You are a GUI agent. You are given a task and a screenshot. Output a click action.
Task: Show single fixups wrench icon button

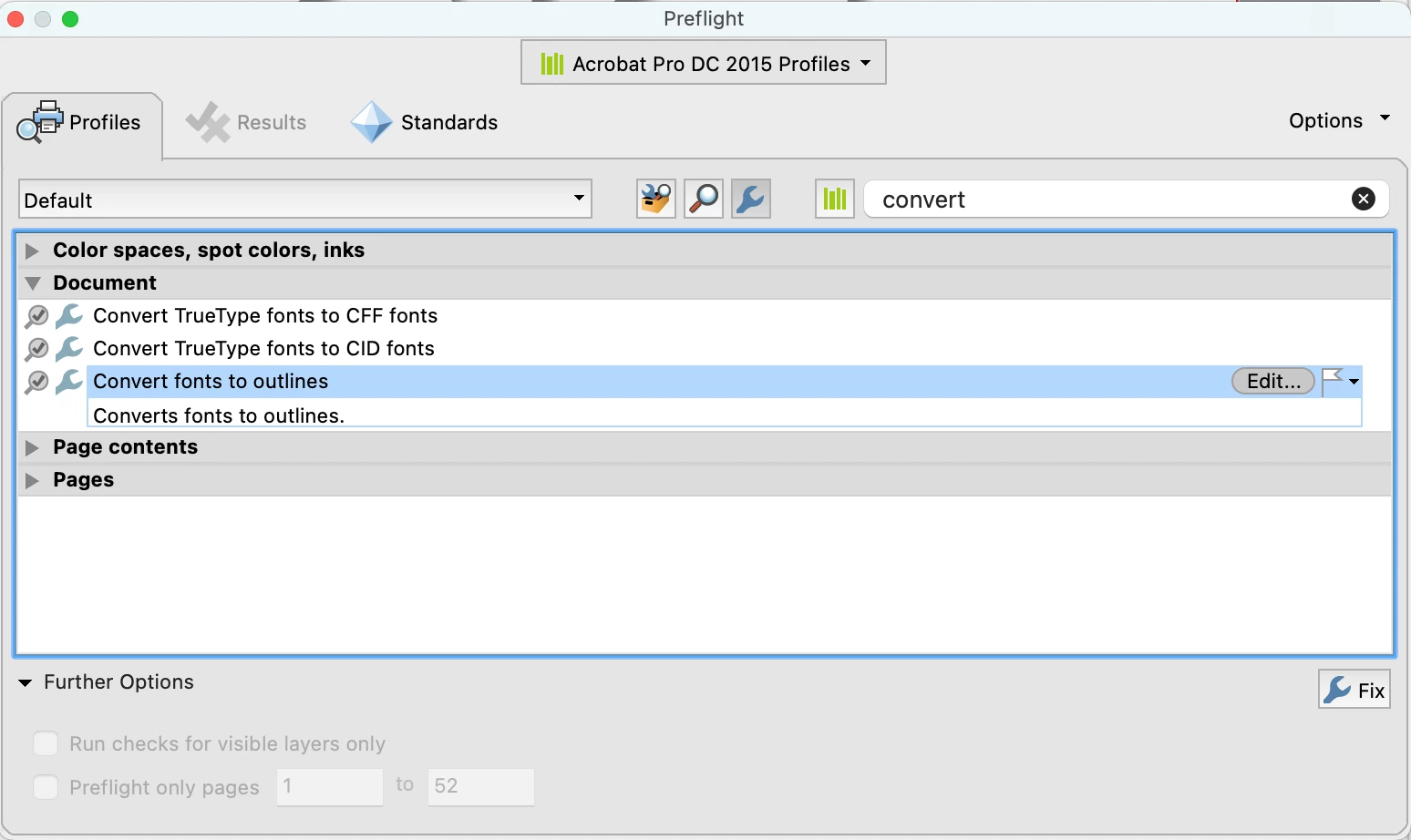tap(751, 199)
